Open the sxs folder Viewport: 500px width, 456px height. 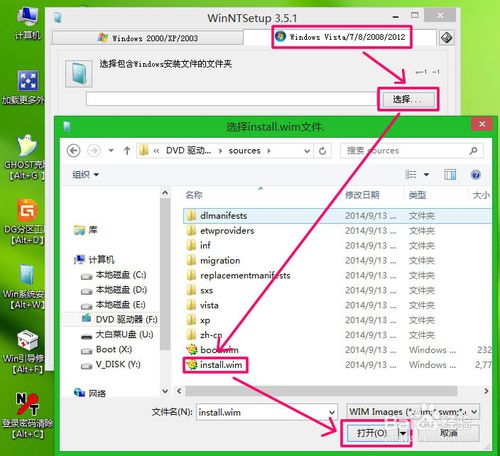click(x=200, y=290)
